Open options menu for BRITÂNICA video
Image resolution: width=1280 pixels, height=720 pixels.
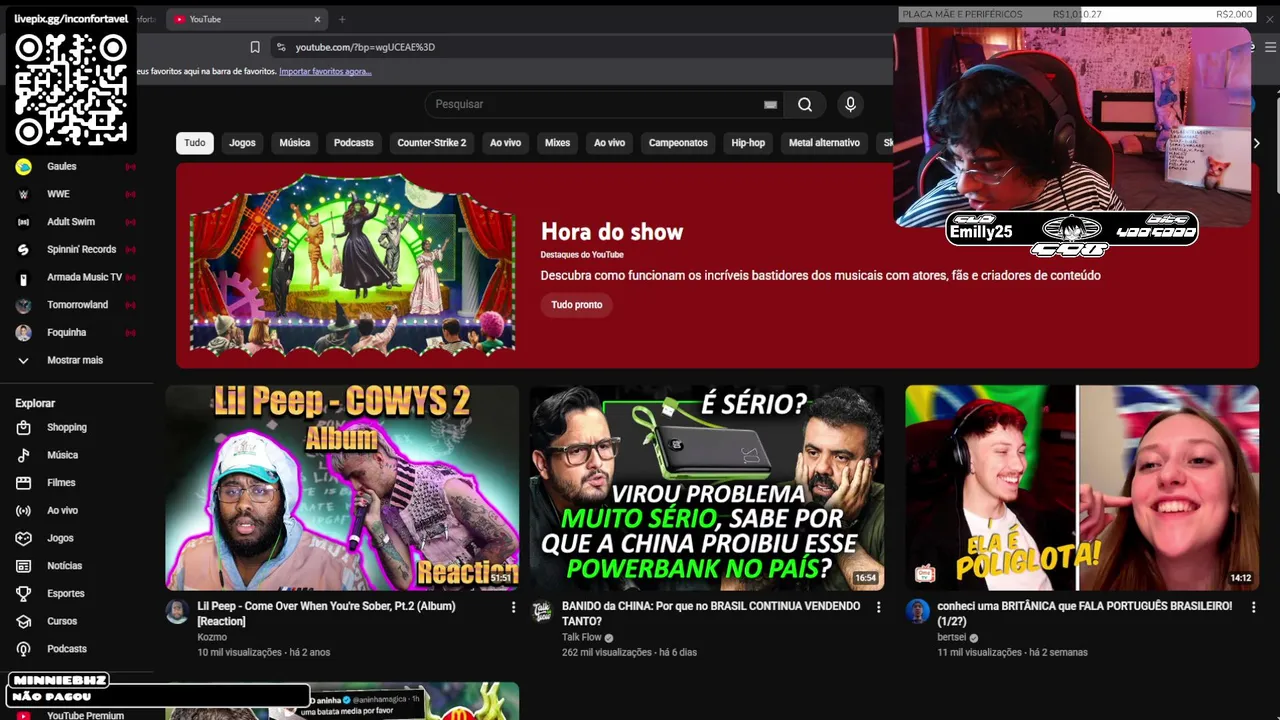click(x=1253, y=607)
